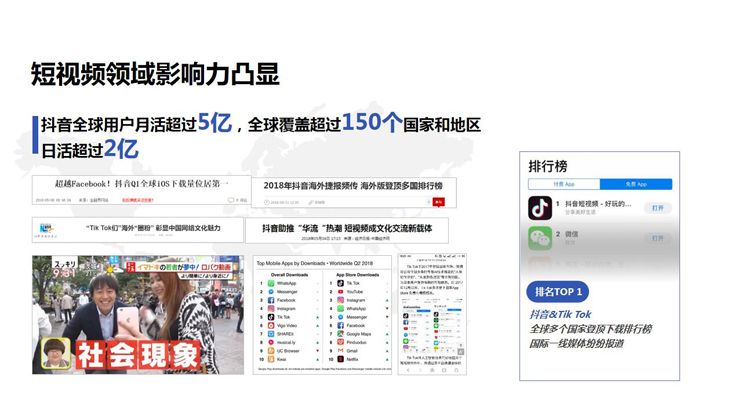Screen dimensions: 738x399
Task: Click the YouTube icon in App Store list
Action: [x=341, y=292]
